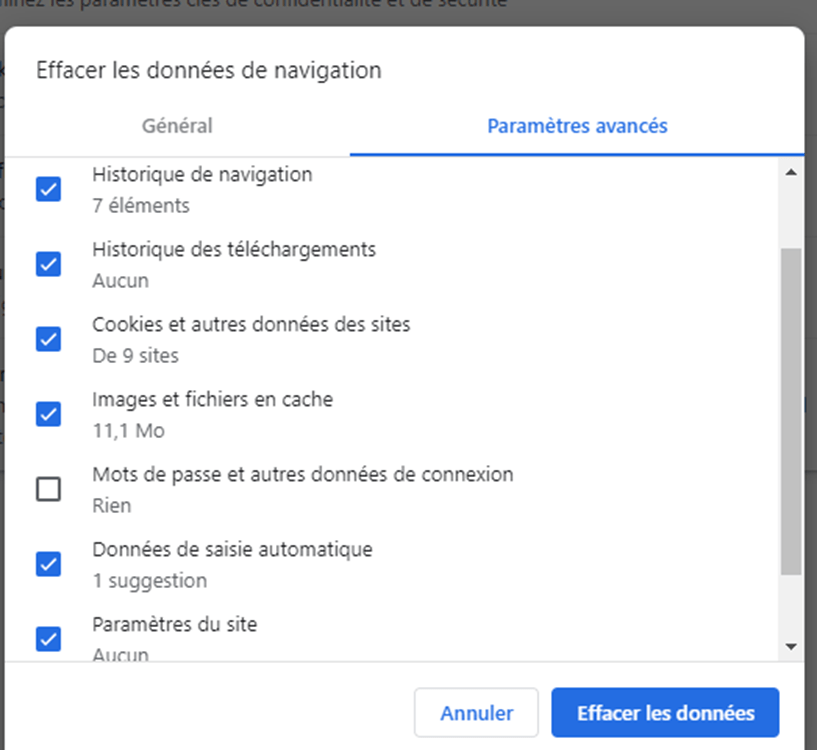Switch to the Général tab
The height and width of the screenshot is (750, 817).
tap(177, 126)
